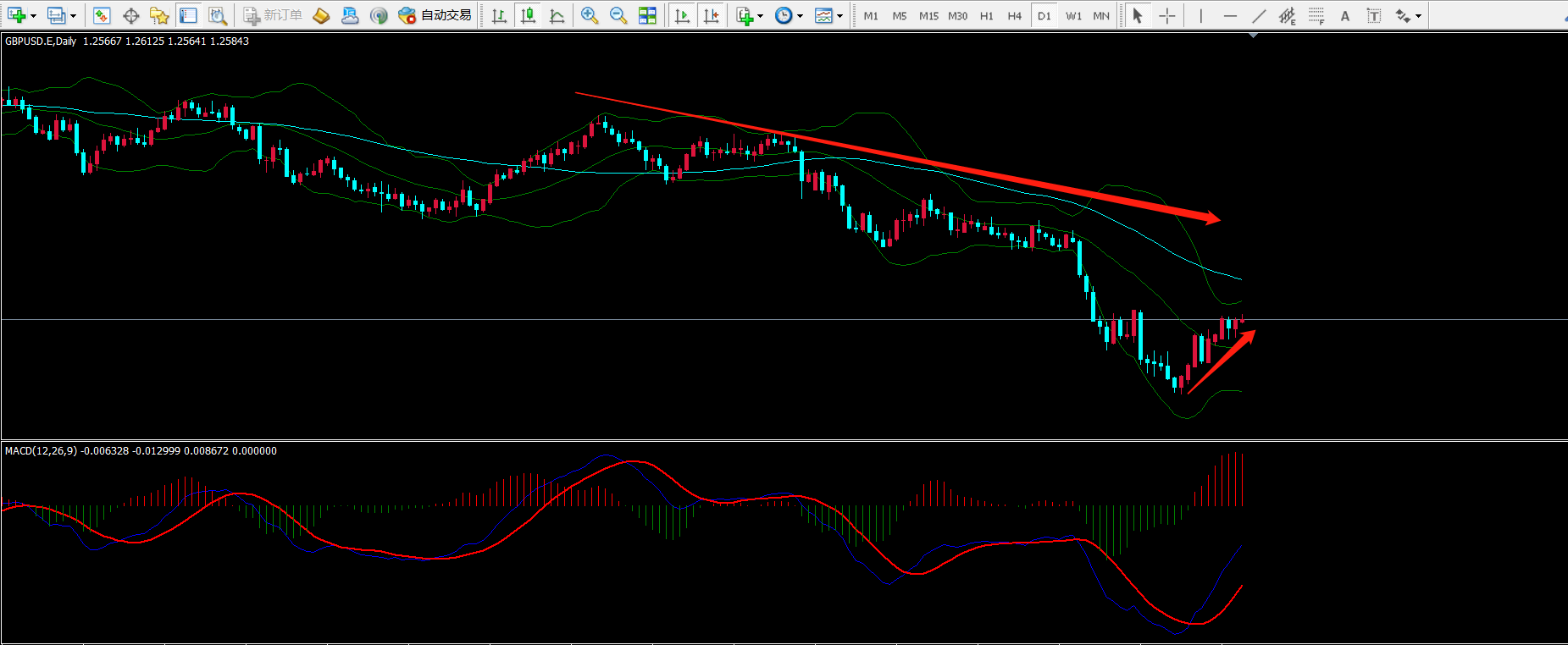Screen dimensions: 1568x645
Task: Select the H4 timeframe
Action: tap(1015, 15)
